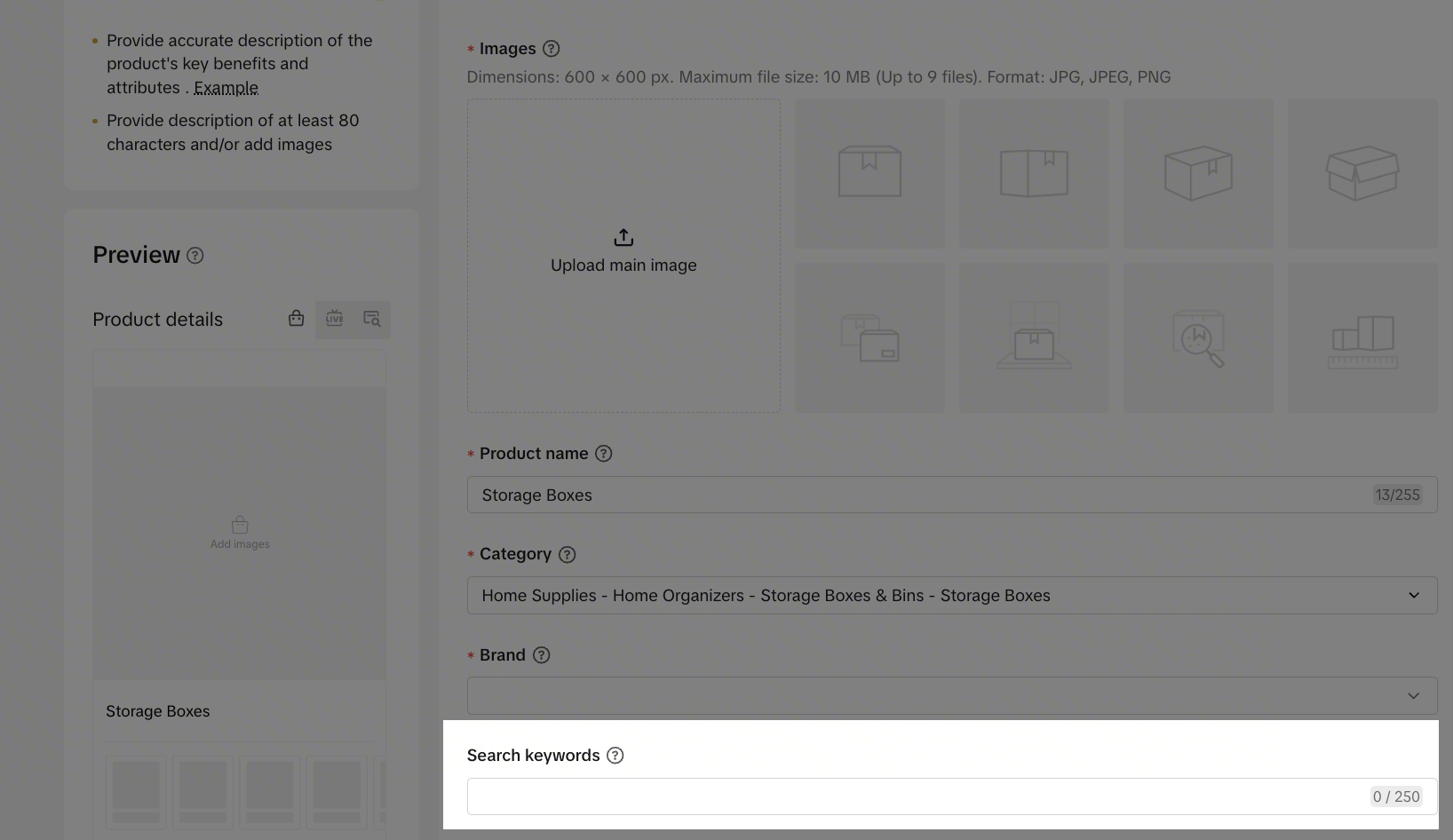Screen dimensions: 1453x840
Task: Focus the Product name text field
Action: (915, 495)
